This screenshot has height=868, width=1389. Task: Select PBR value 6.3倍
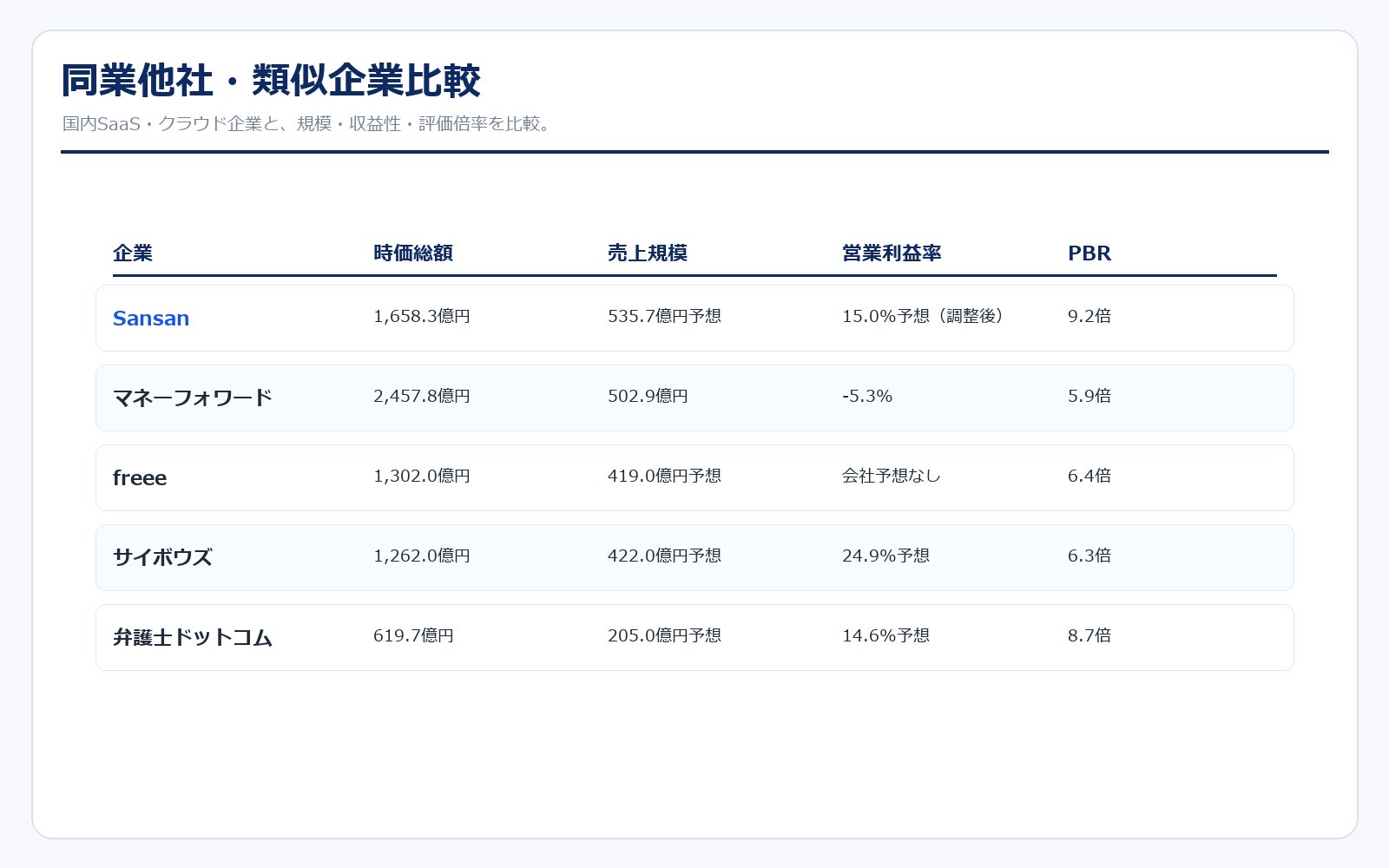tap(1089, 556)
